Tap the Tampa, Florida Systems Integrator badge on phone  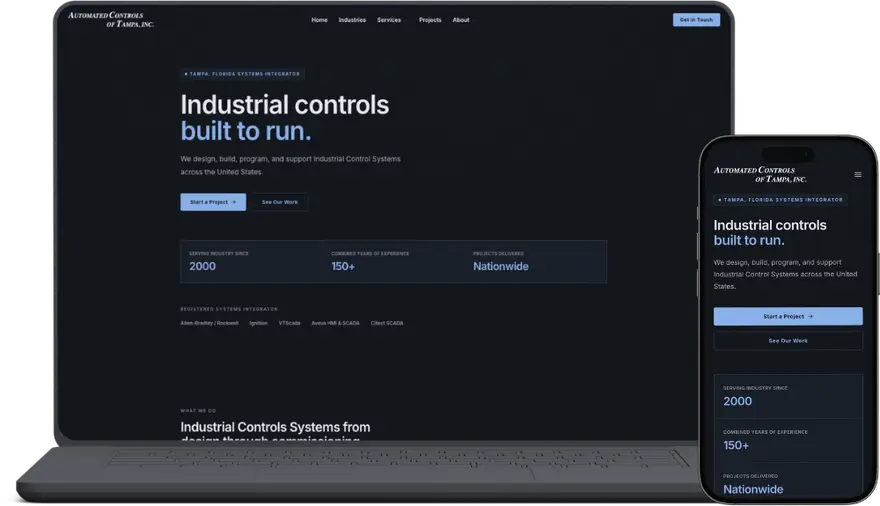pos(780,199)
